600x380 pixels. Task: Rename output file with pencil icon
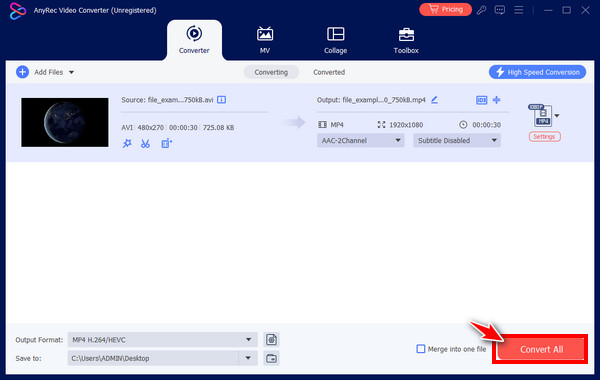(x=434, y=100)
